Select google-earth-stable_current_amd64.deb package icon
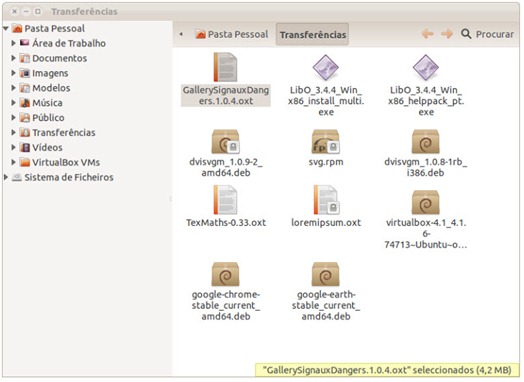 pyautogui.click(x=325, y=274)
